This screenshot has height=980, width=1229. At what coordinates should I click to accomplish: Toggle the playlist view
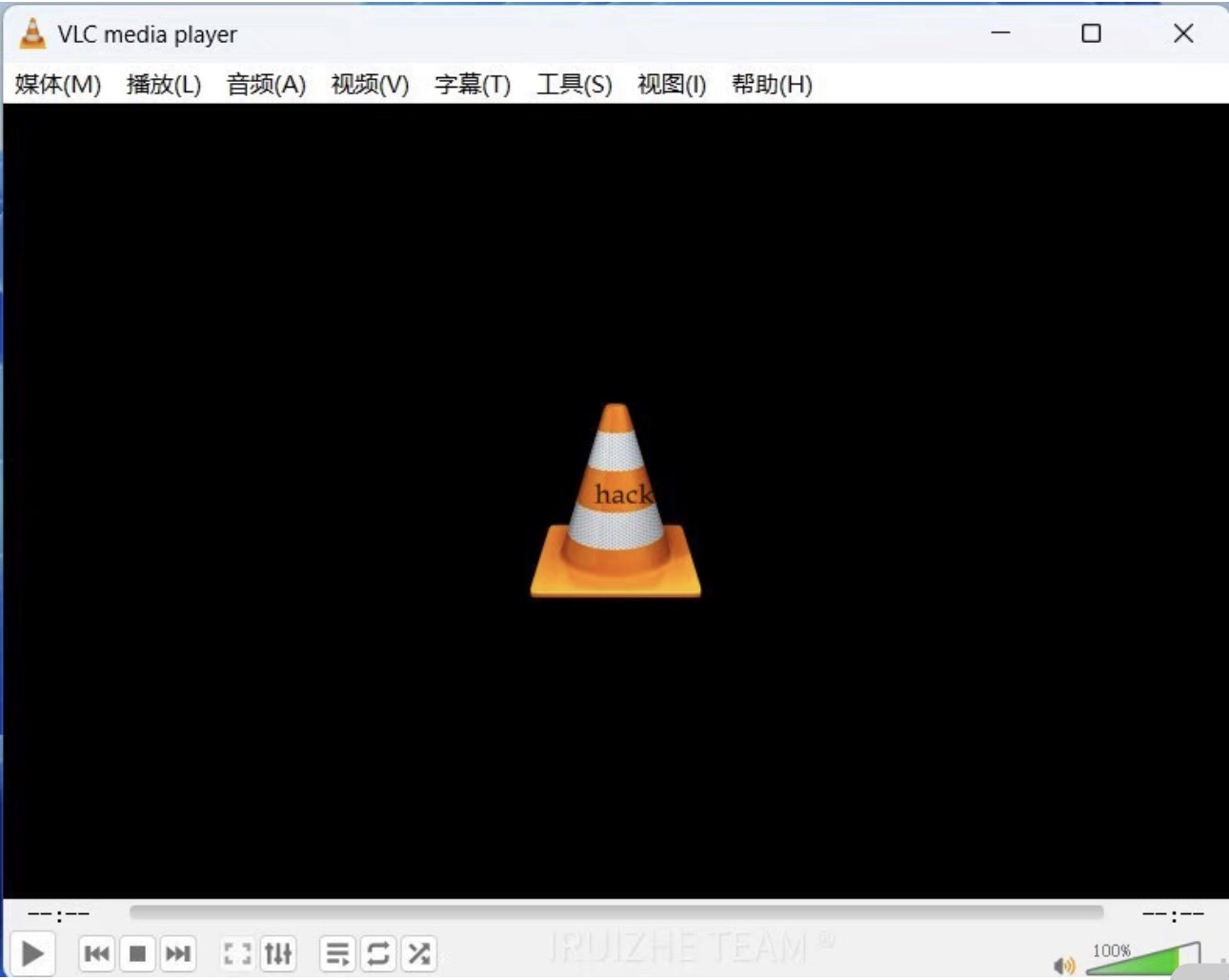pos(337,953)
